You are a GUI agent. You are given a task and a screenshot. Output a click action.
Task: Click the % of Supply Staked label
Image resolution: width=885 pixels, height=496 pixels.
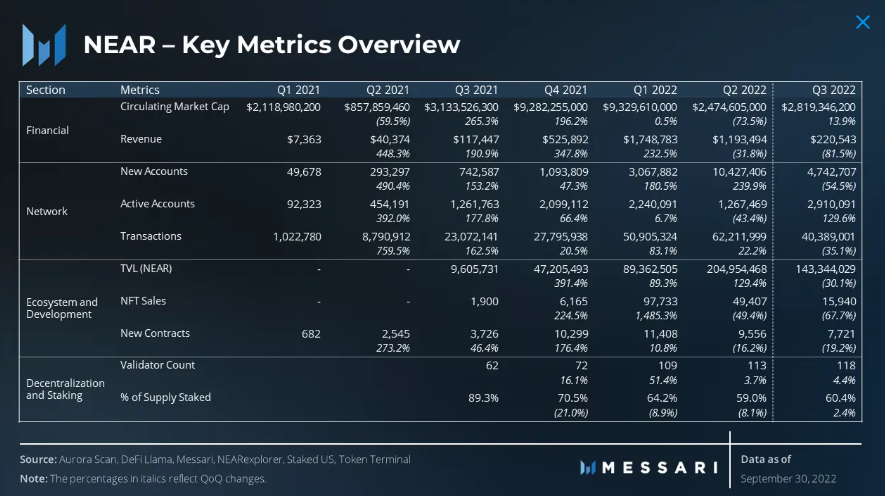(165, 397)
